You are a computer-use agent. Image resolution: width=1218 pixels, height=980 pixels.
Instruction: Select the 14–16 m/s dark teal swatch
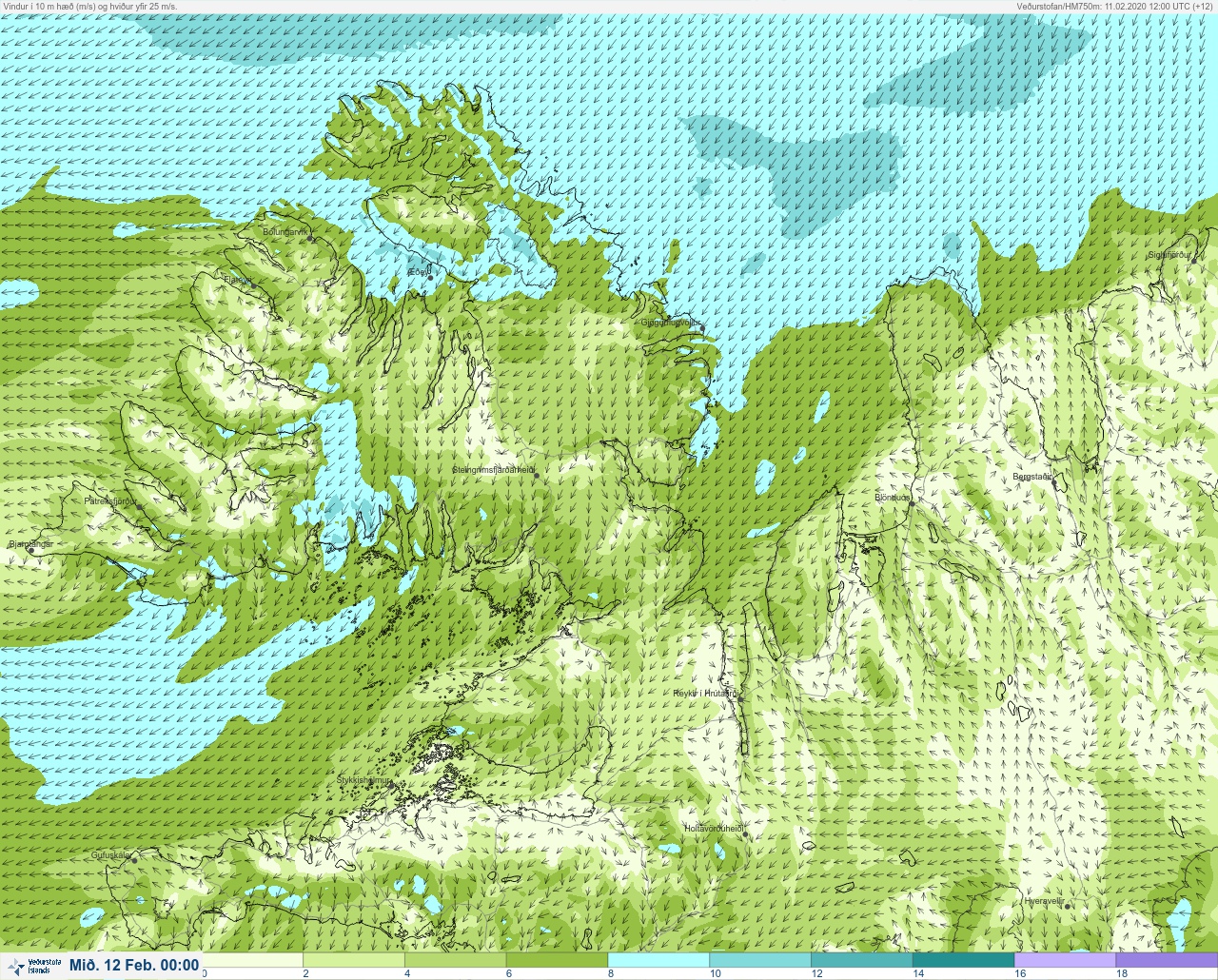(x=963, y=960)
